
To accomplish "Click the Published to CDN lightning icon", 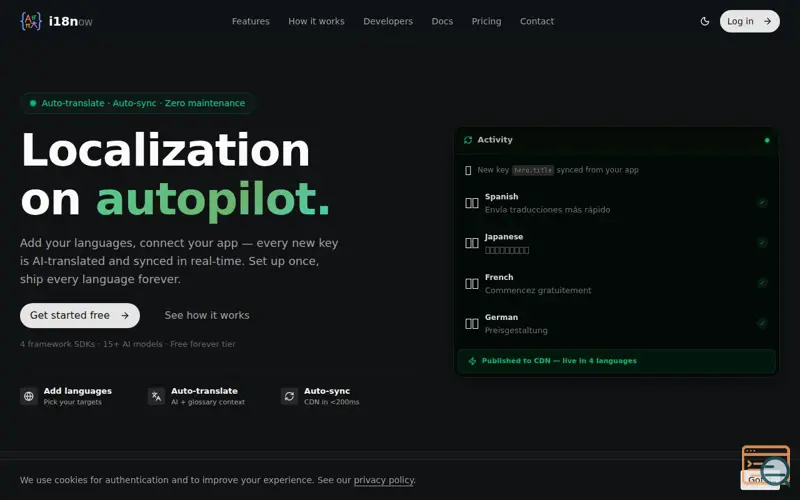I will click(472, 361).
